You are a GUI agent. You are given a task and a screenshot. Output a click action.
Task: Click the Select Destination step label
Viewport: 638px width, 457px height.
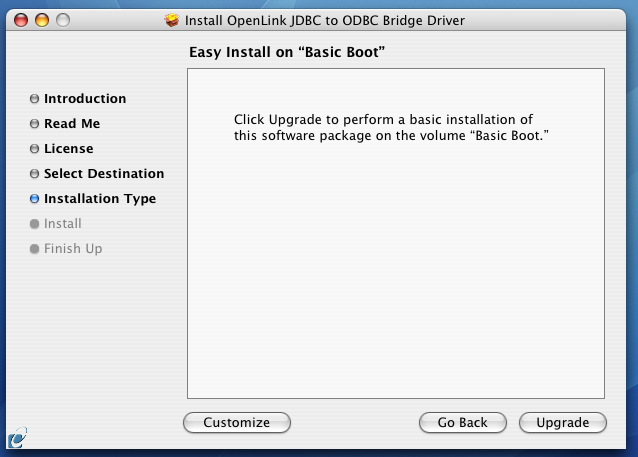point(104,174)
